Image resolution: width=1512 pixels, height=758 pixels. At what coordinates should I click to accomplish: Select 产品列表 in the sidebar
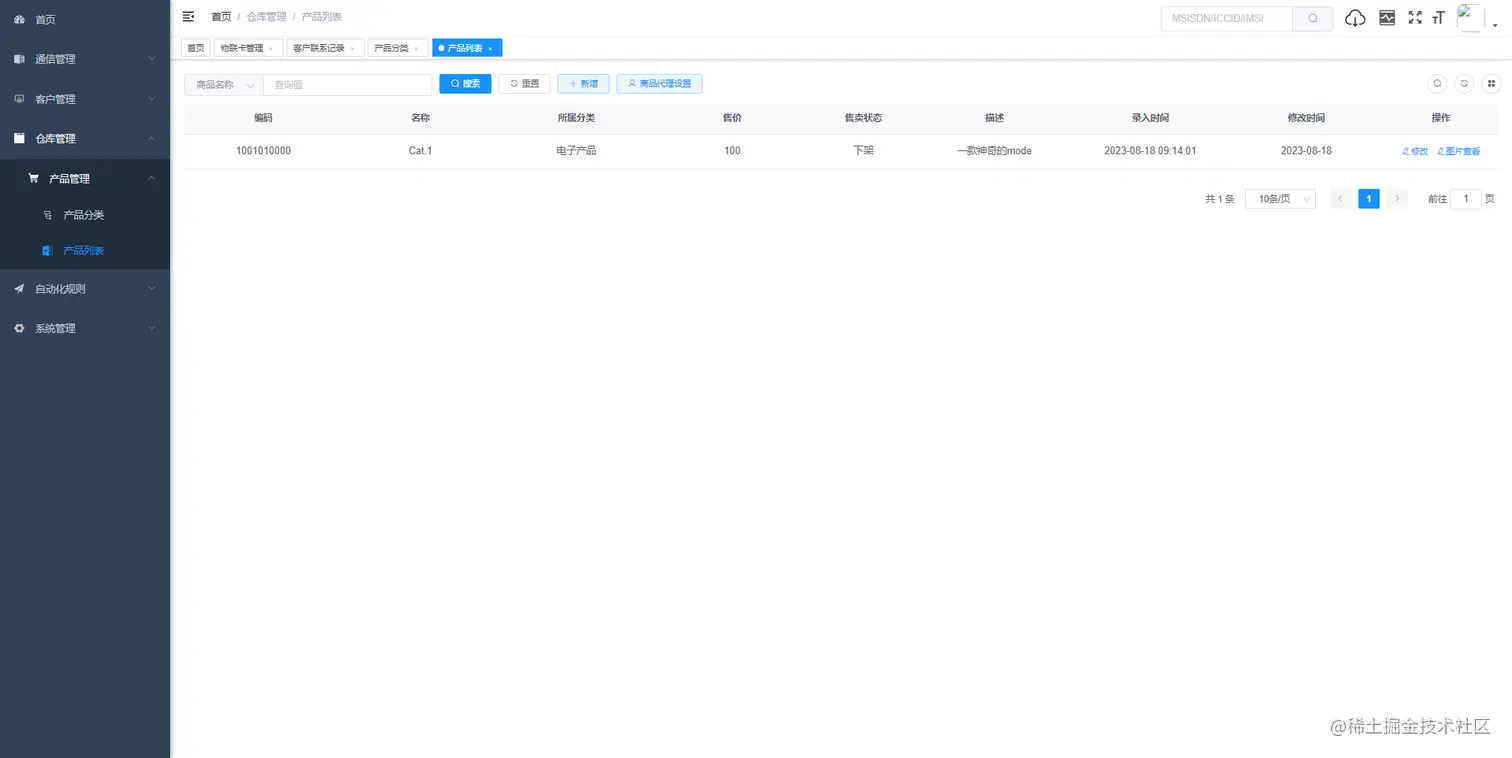[85, 250]
